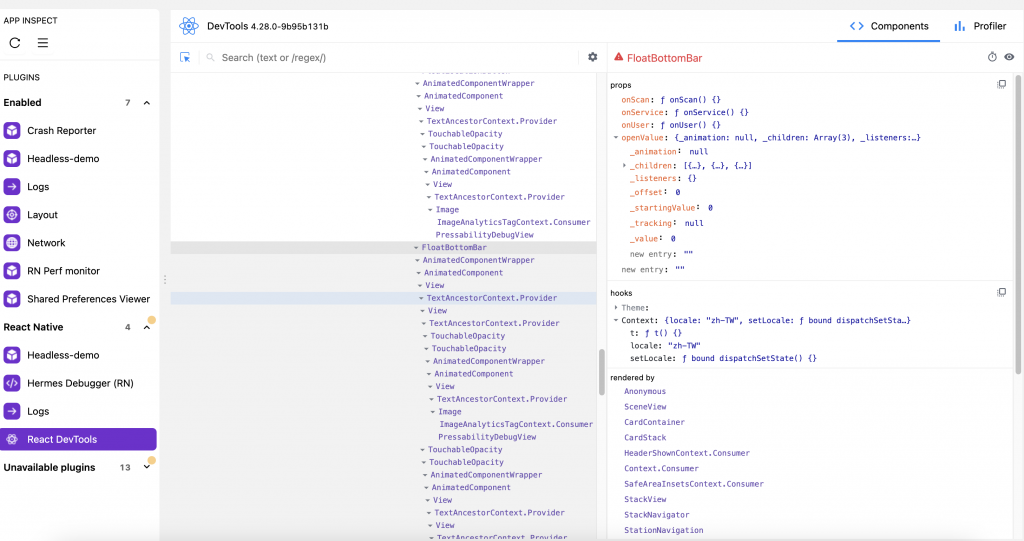Click the locale "zh-TW" hook value
Screen dimensions: 1024x541
(x=684, y=346)
